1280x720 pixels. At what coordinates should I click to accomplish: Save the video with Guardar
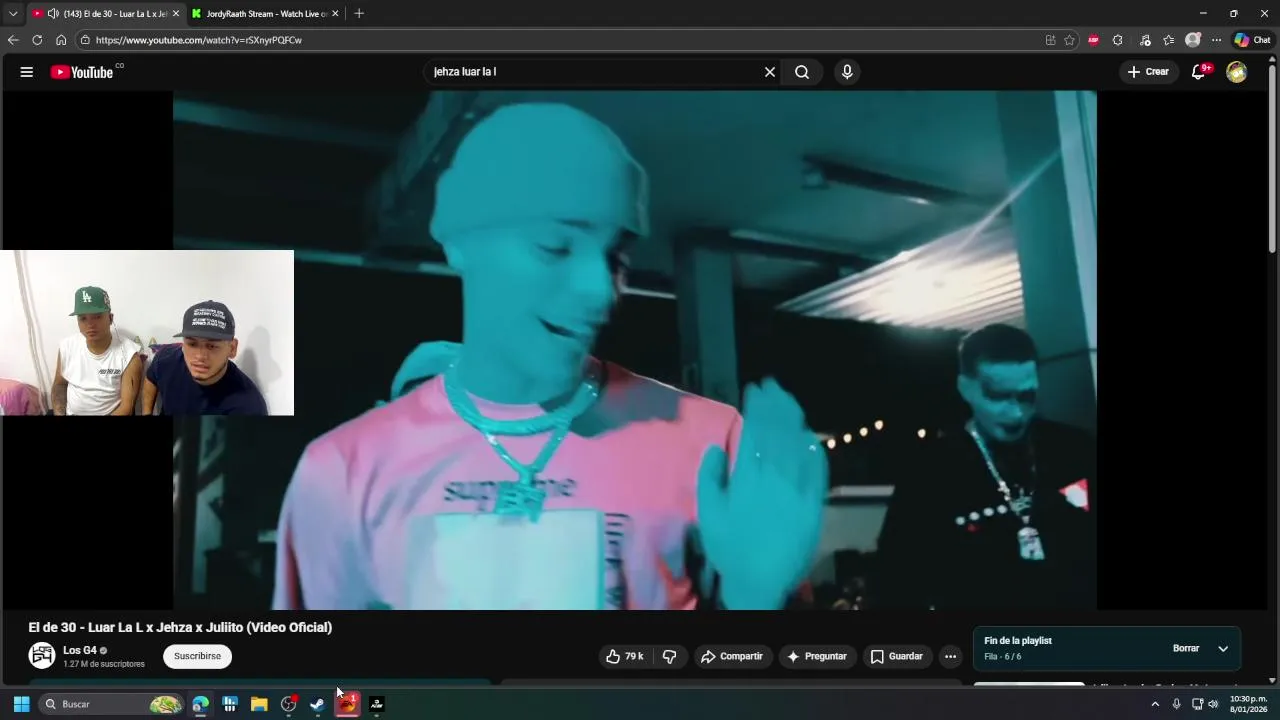click(x=897, y=656)
